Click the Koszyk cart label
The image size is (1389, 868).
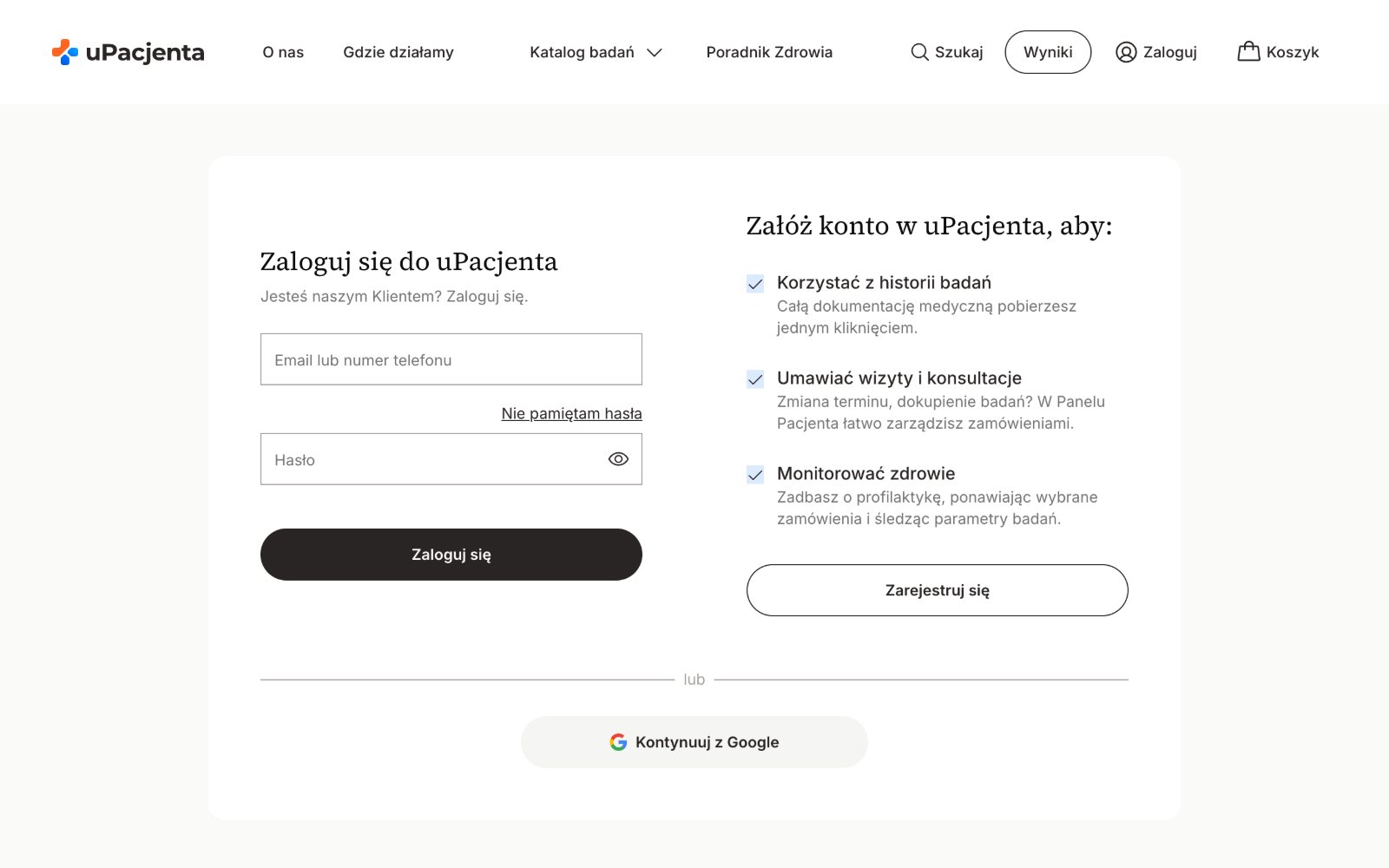1293,52
